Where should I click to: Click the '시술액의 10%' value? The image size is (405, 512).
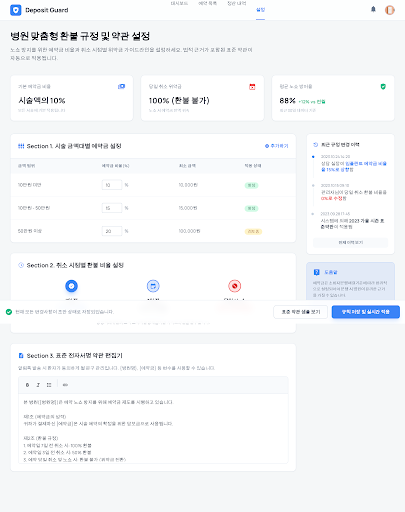pyautogui.click(x=42, y=100)
